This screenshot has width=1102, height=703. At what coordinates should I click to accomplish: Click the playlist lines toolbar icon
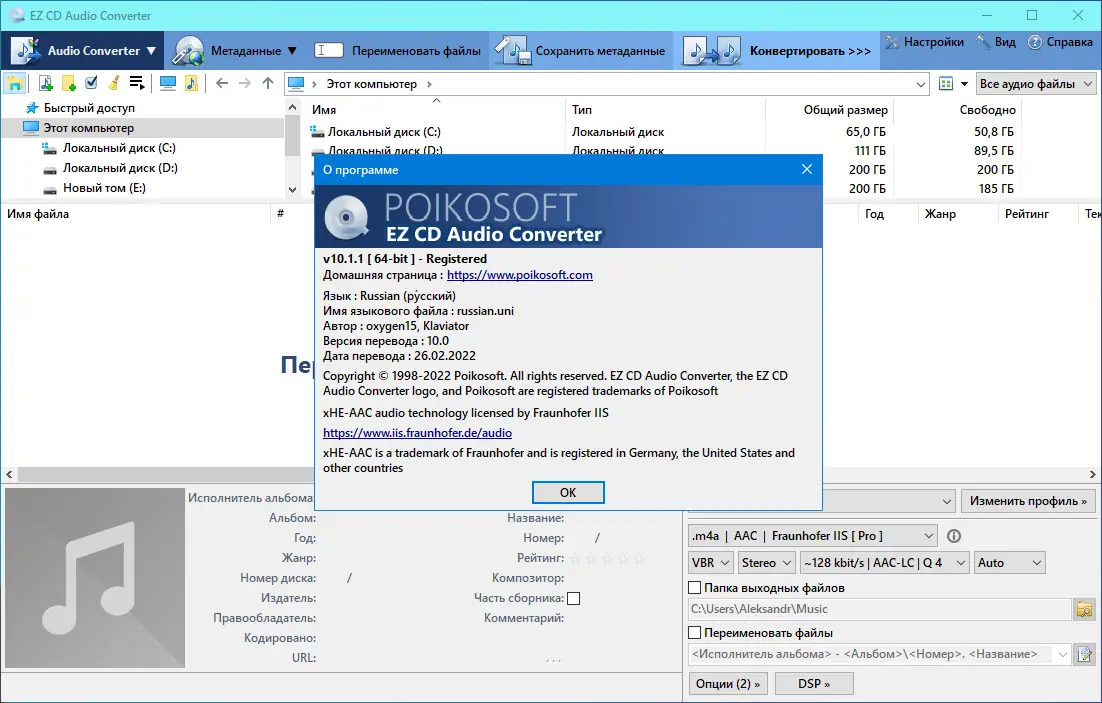[x=137, y=84]
